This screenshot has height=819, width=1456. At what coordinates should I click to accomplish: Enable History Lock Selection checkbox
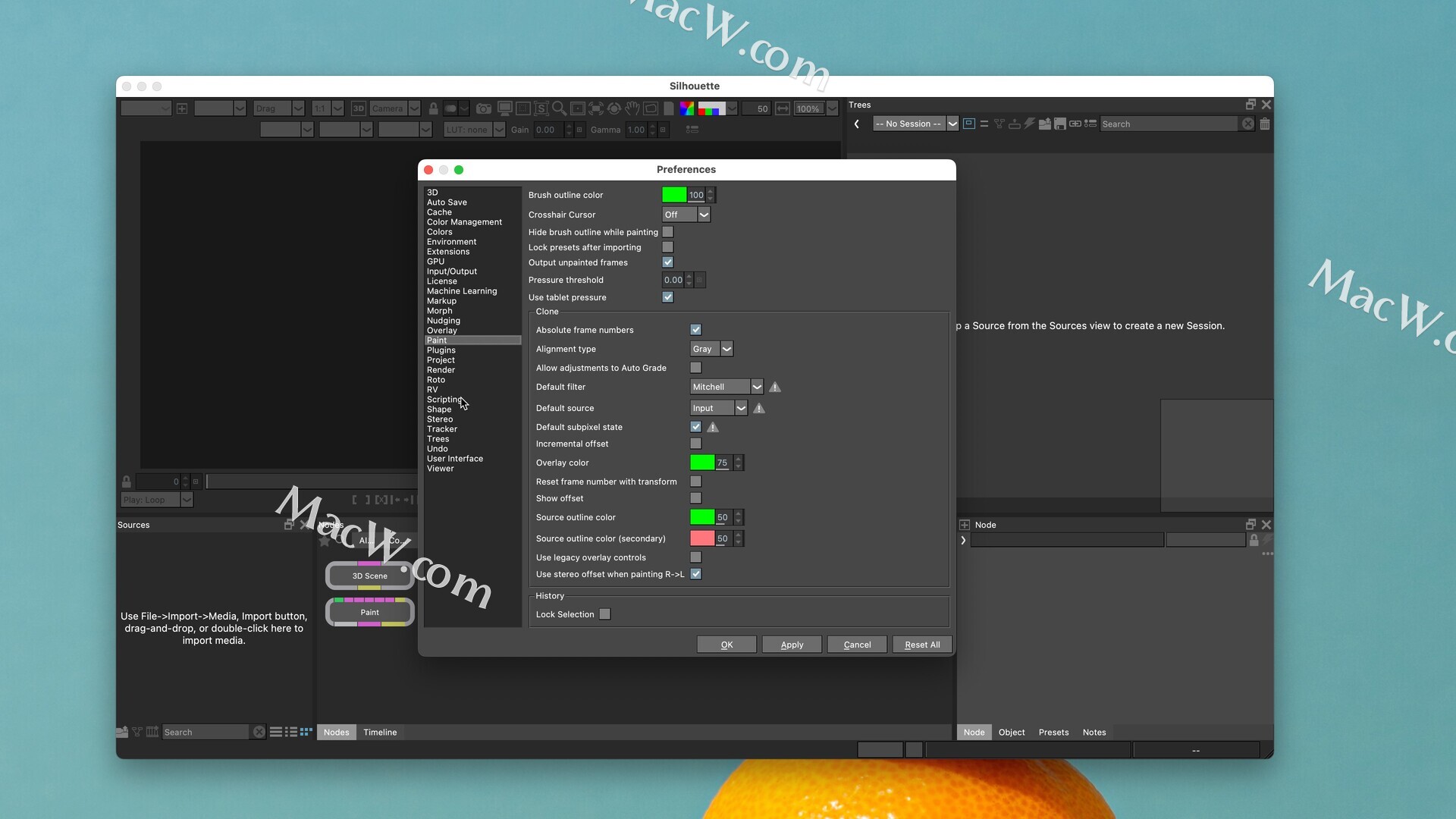point(605,614)
